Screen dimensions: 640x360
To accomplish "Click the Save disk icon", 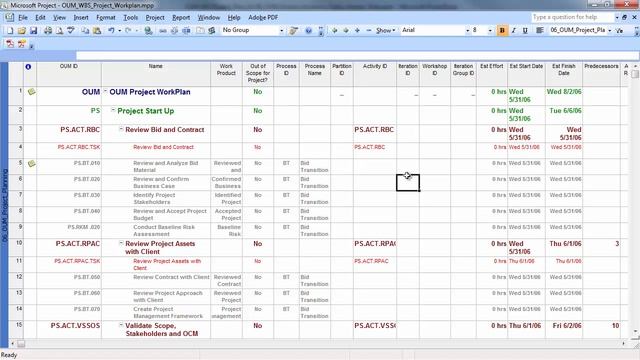I will coord(33,31).
